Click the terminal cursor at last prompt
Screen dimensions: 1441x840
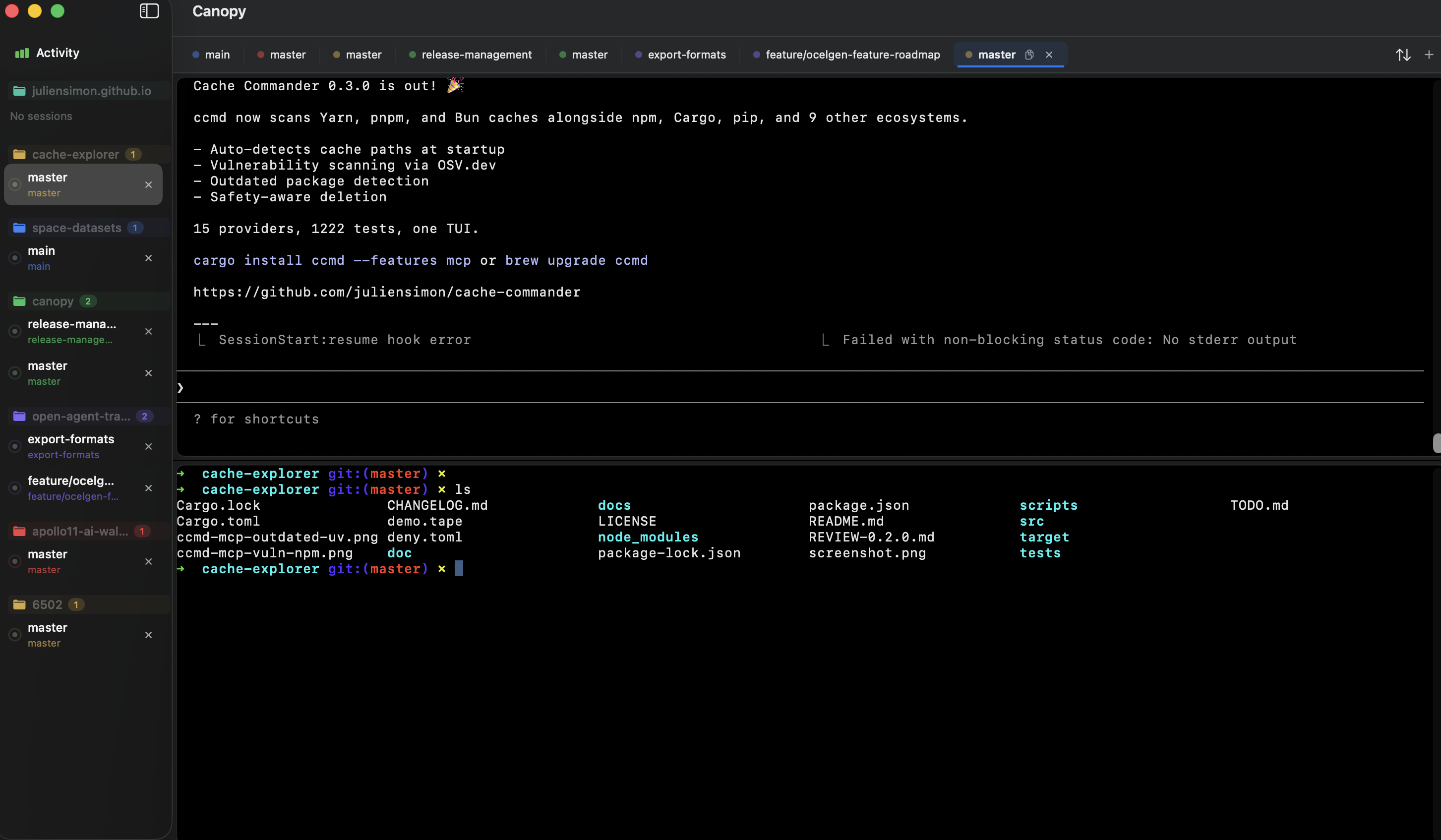459,568
